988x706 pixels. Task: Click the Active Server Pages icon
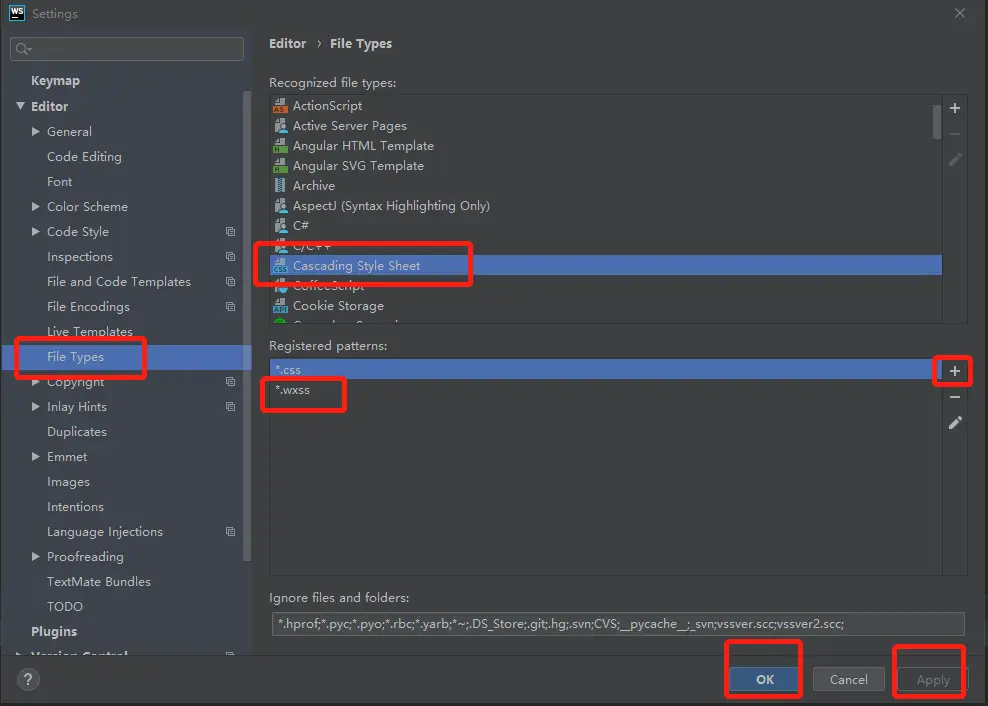280,126
